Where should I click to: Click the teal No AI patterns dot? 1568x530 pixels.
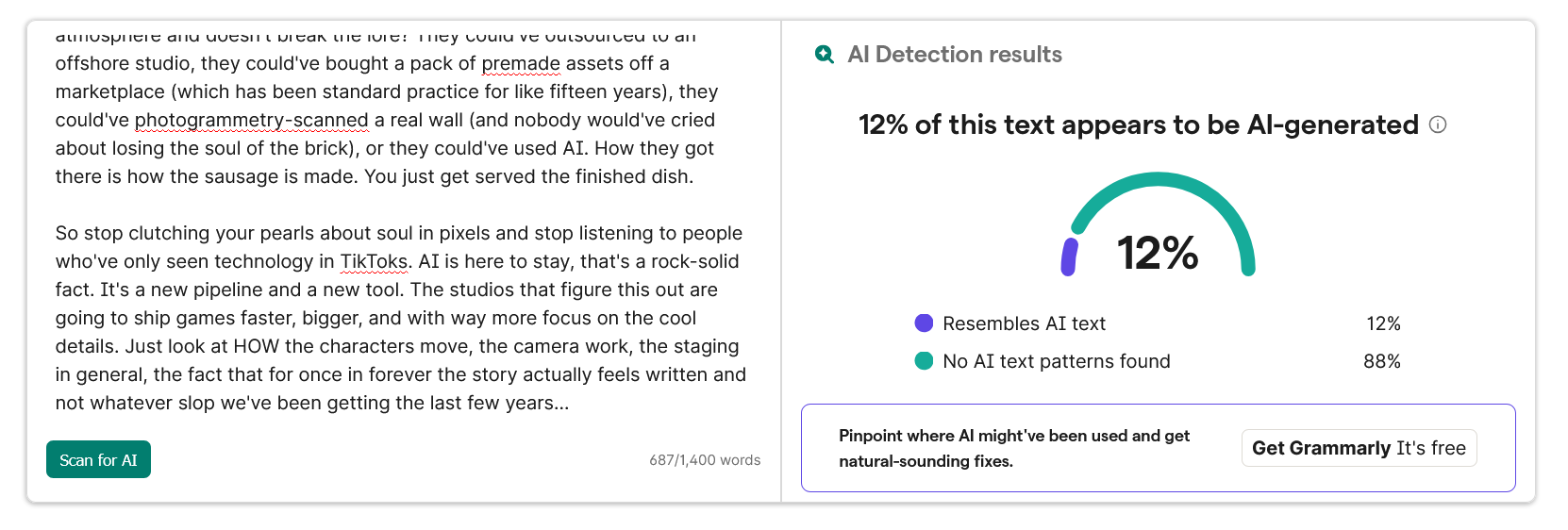pyautogui.click(x=924, y=361)
